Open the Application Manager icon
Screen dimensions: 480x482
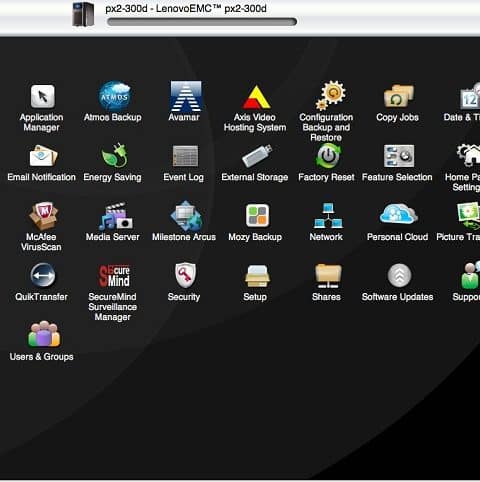(x=42, y=96)
